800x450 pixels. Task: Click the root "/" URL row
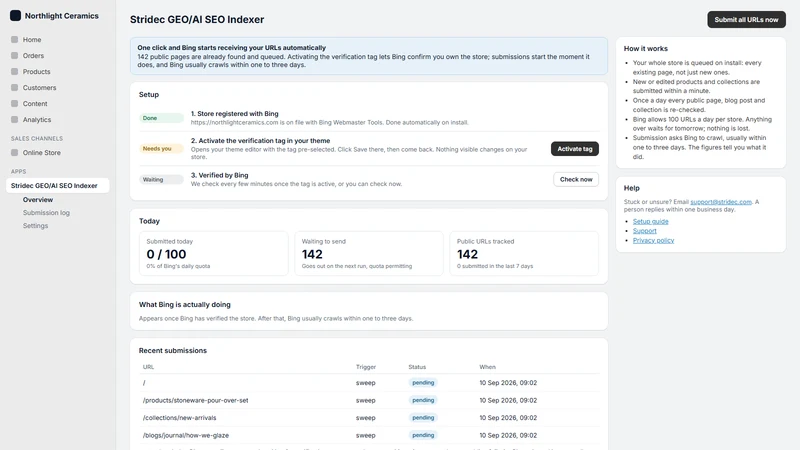[369, 383]
